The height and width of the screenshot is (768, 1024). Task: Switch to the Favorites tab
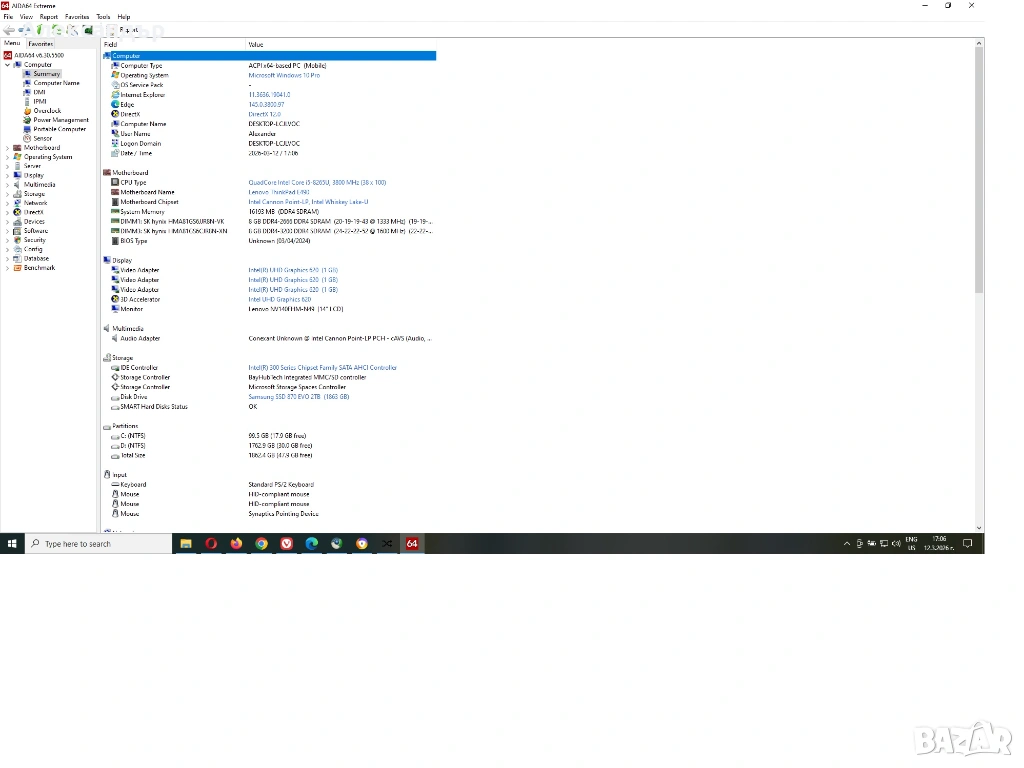point(40,44)
